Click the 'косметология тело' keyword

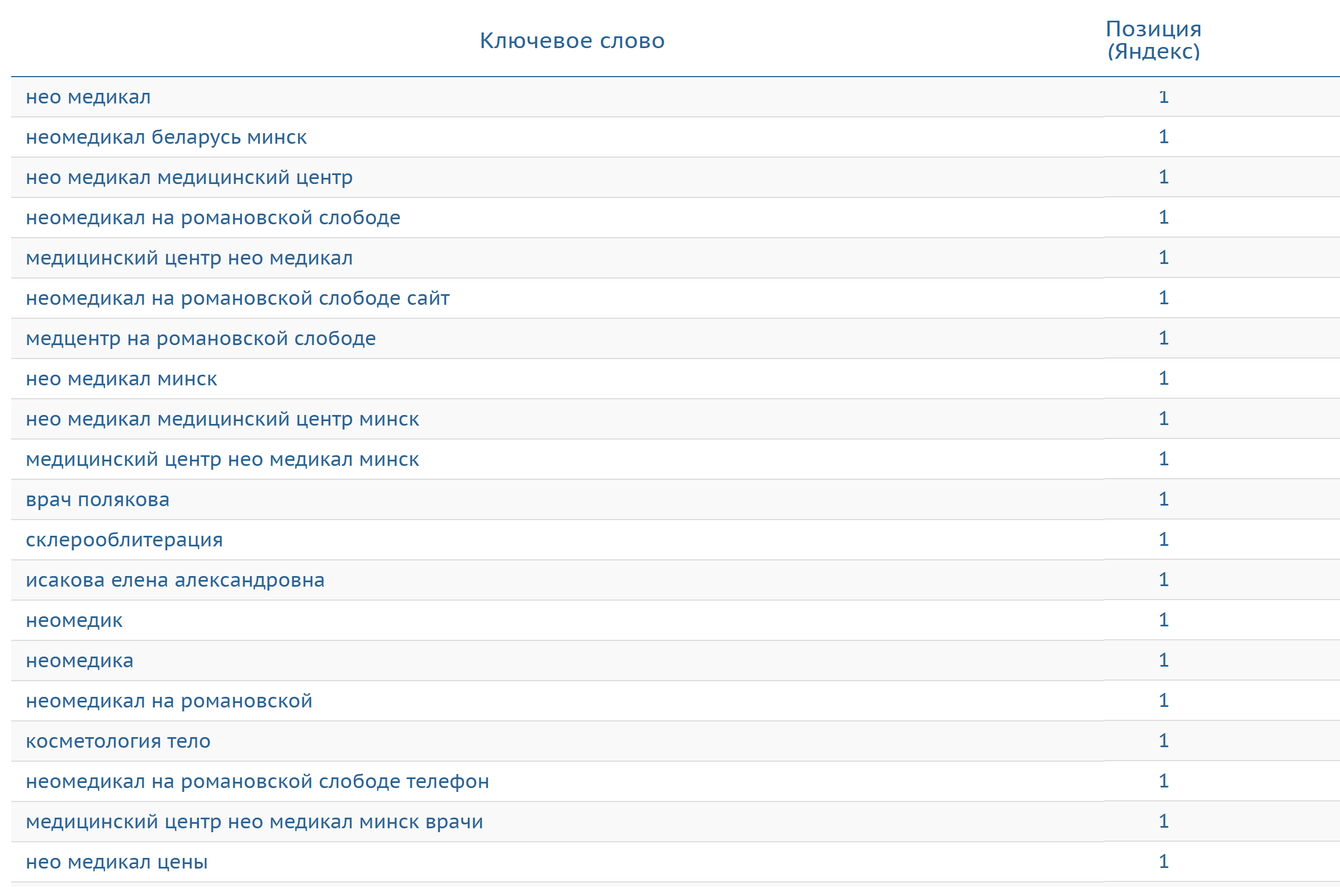click(x=118, y=741)
